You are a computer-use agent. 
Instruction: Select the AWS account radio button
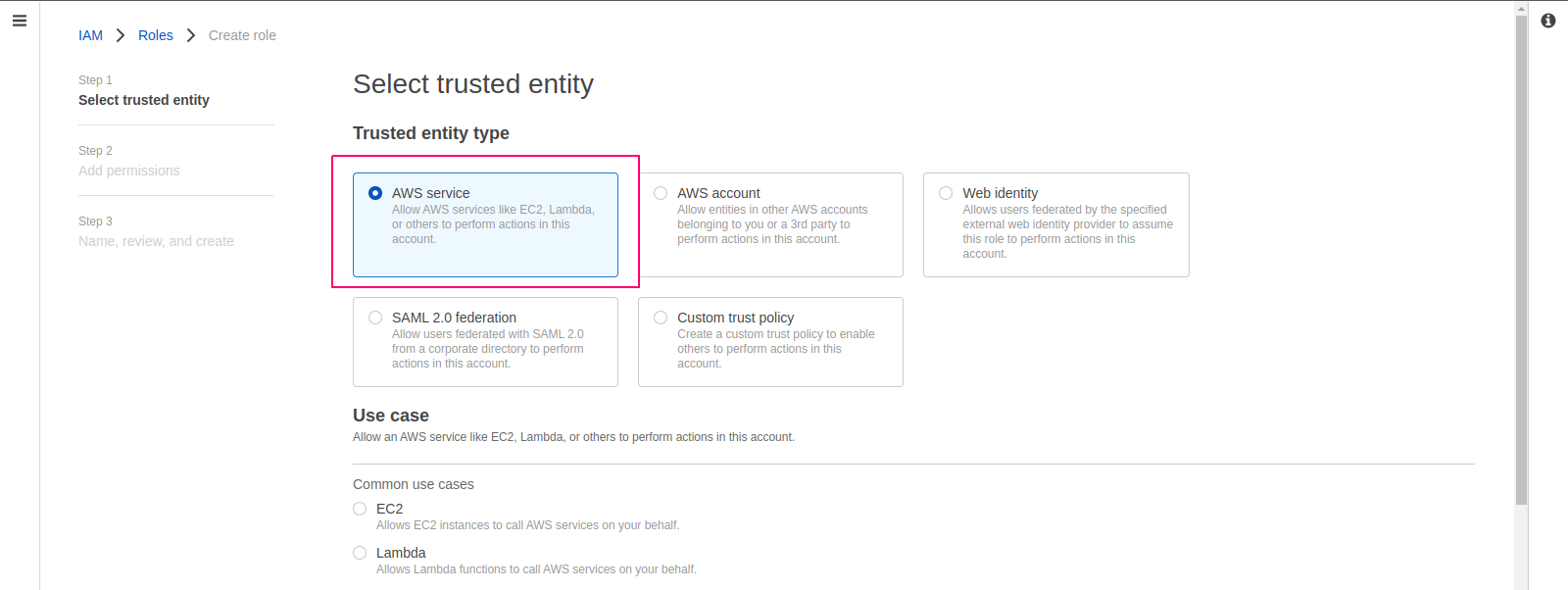(x=661, y=193)
